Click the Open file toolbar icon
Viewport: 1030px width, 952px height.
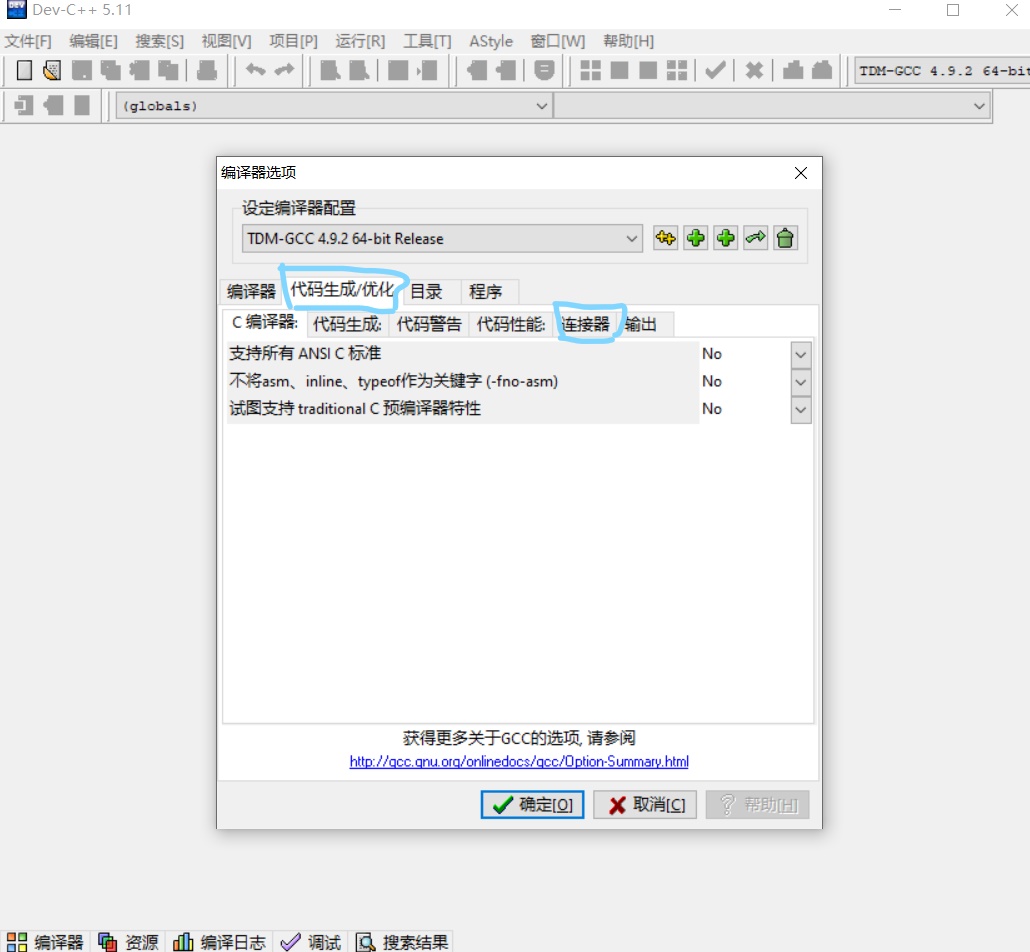click(52, 70)
